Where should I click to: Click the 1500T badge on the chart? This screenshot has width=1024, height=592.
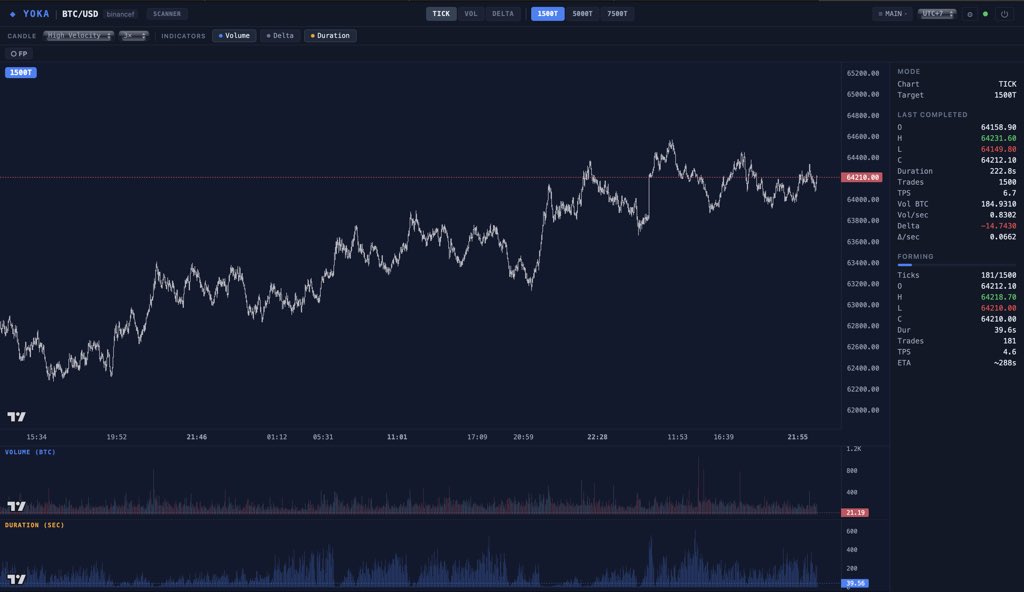tap(21, 73)
